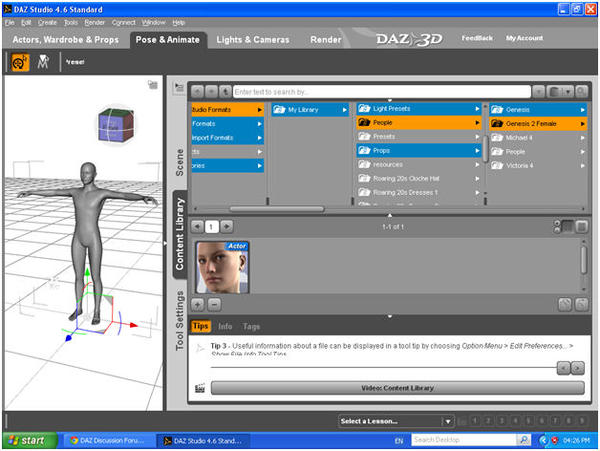Screen dimensions: 600x451
Task: Open the Create menu
Action: pyautogui.click(x=47, y=23)
